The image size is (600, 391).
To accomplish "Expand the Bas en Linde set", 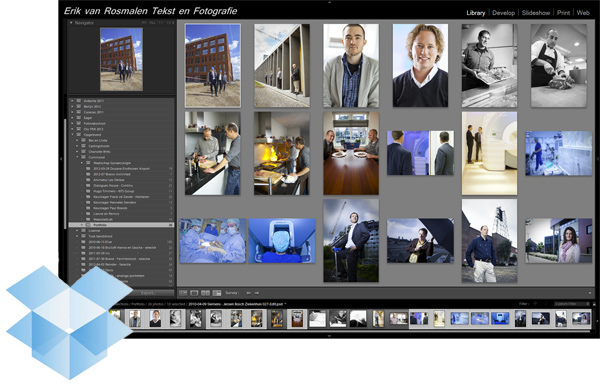I will click(x=77, y=140).
